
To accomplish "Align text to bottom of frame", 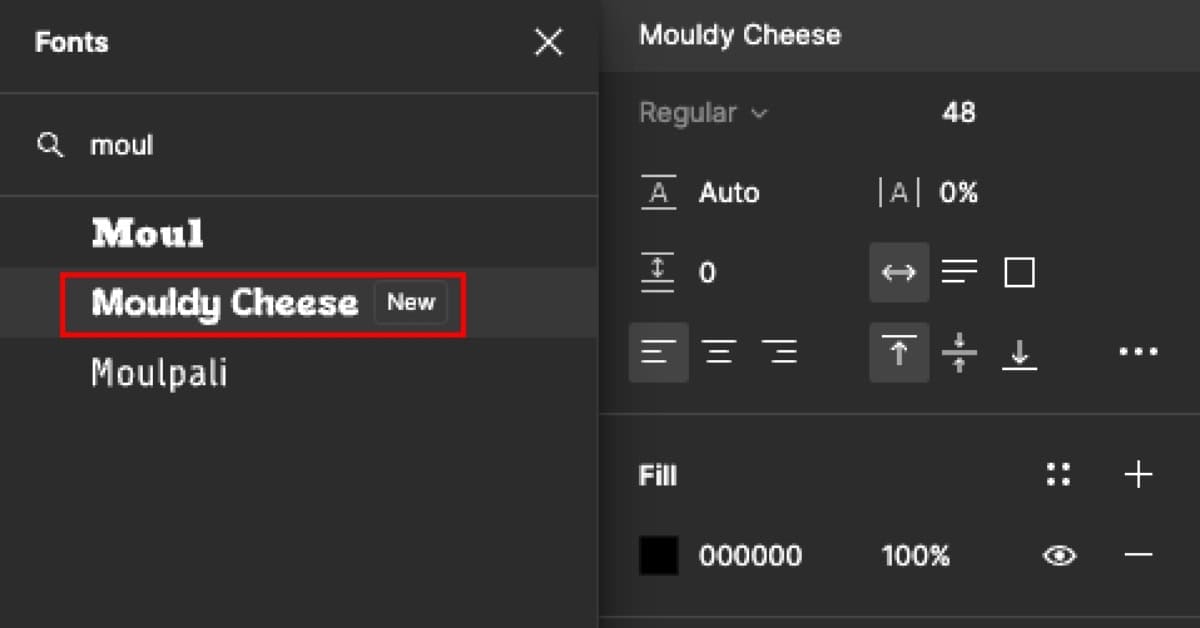I will tap(1019, 352).
